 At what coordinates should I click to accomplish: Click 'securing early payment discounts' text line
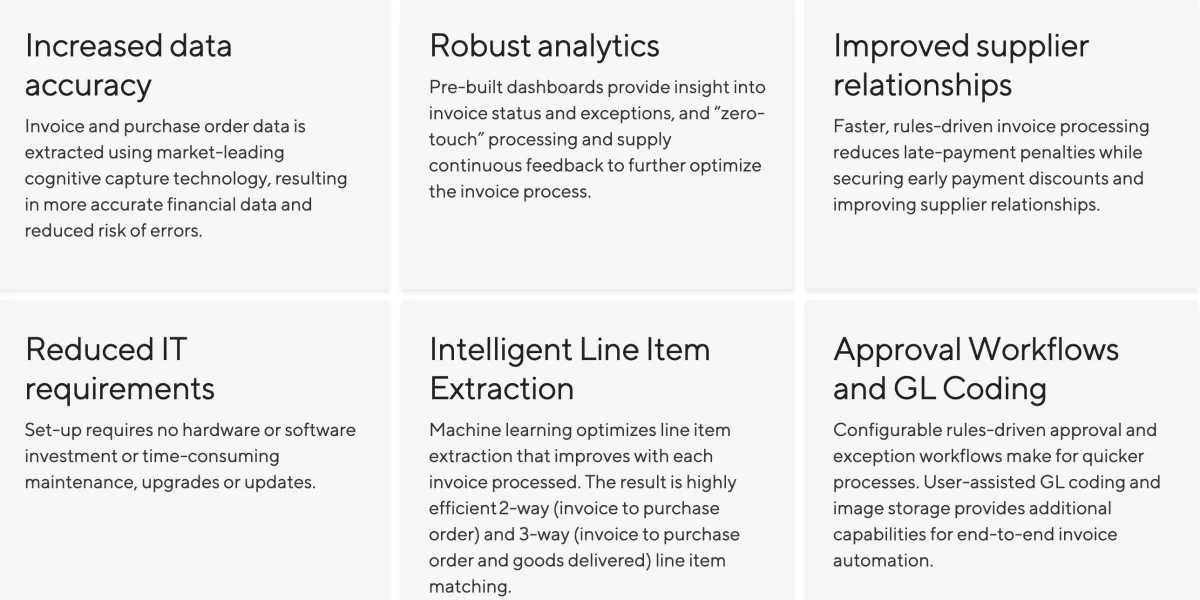pyautogui.click(x=971, y=178)
